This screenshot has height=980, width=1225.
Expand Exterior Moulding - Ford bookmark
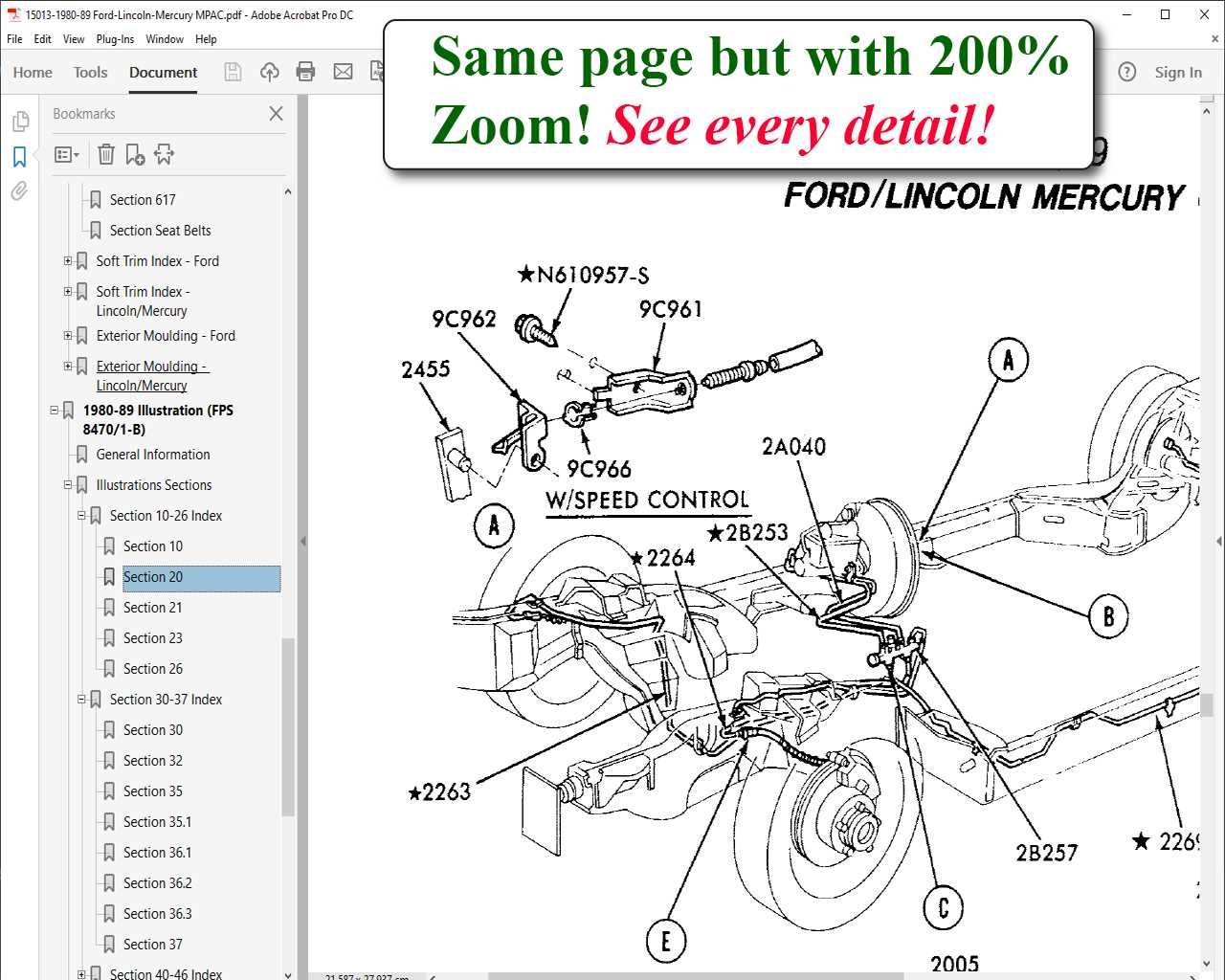point(68,335)
